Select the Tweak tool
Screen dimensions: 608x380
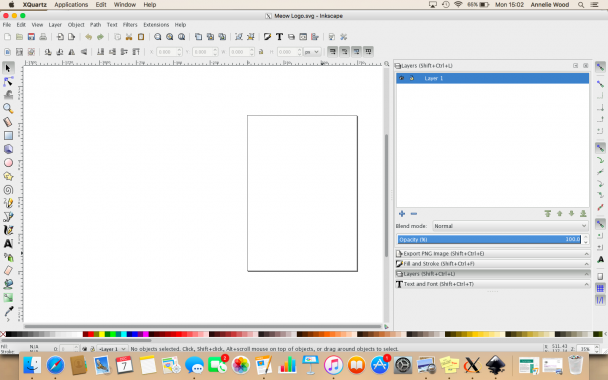[x=8, y=95]
